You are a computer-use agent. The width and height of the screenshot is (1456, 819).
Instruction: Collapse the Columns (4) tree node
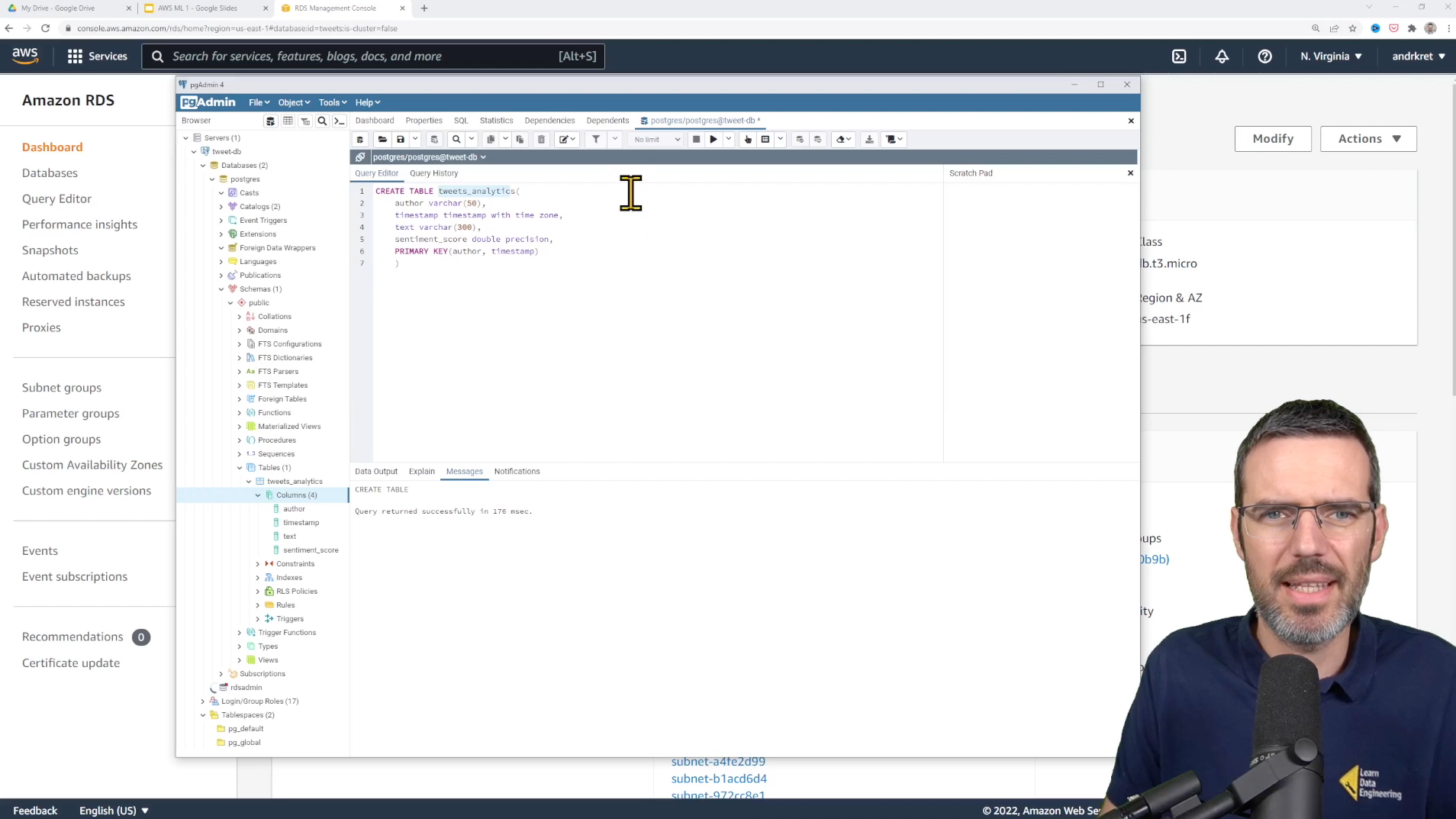click(258, 495)
